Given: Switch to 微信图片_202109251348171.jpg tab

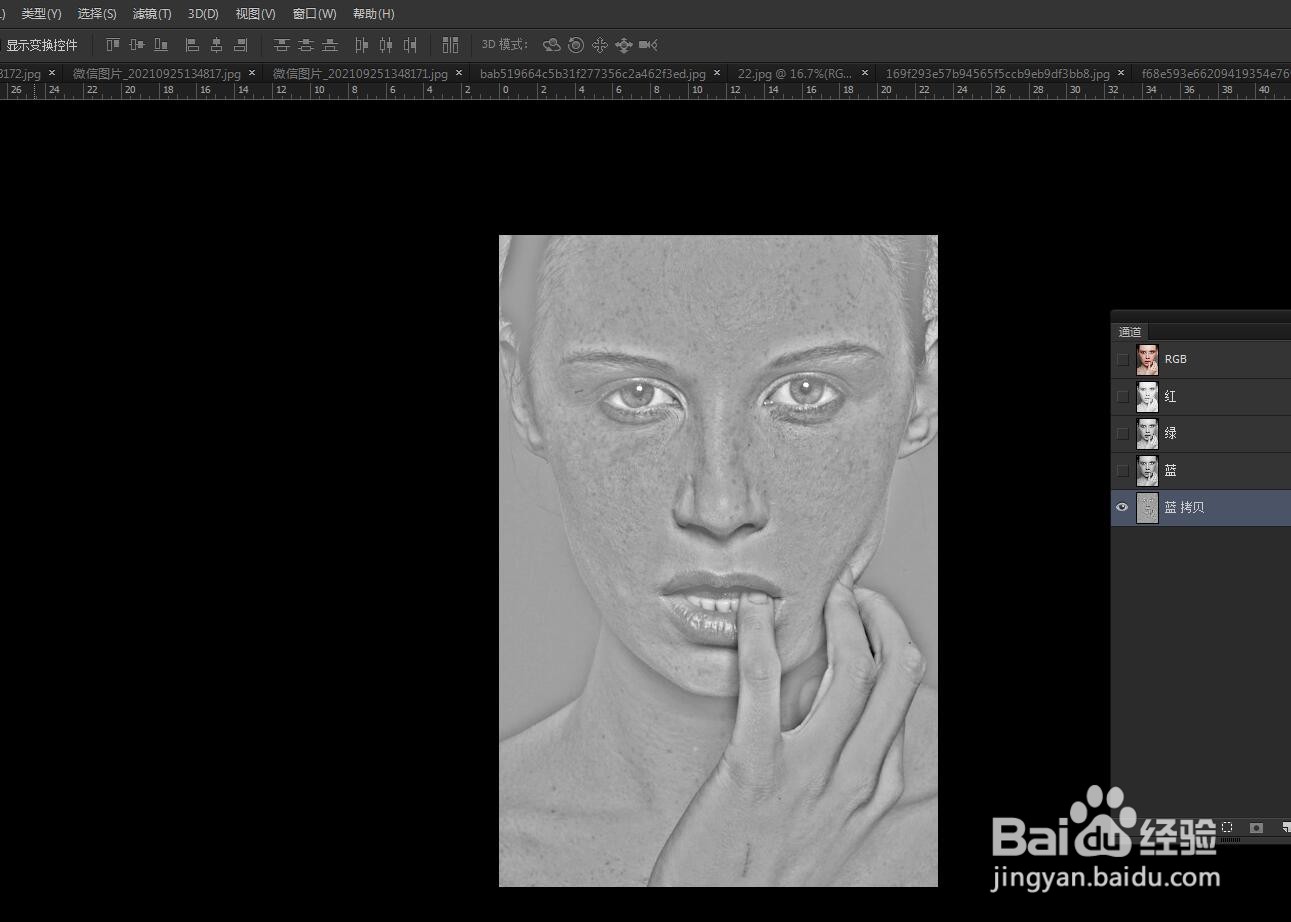Looking at the screenshot, I should pos(360,74).
